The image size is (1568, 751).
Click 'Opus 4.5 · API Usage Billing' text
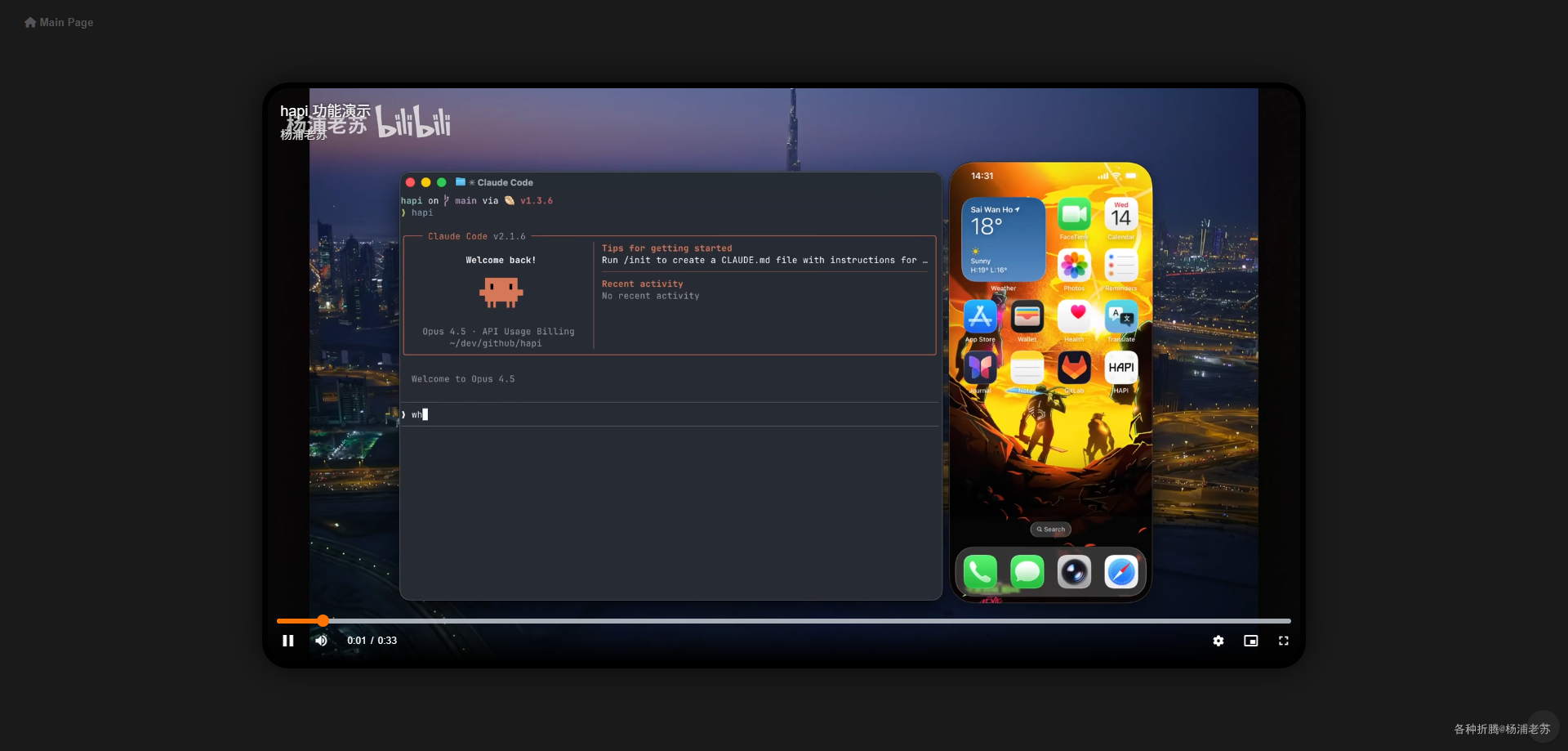498,332
